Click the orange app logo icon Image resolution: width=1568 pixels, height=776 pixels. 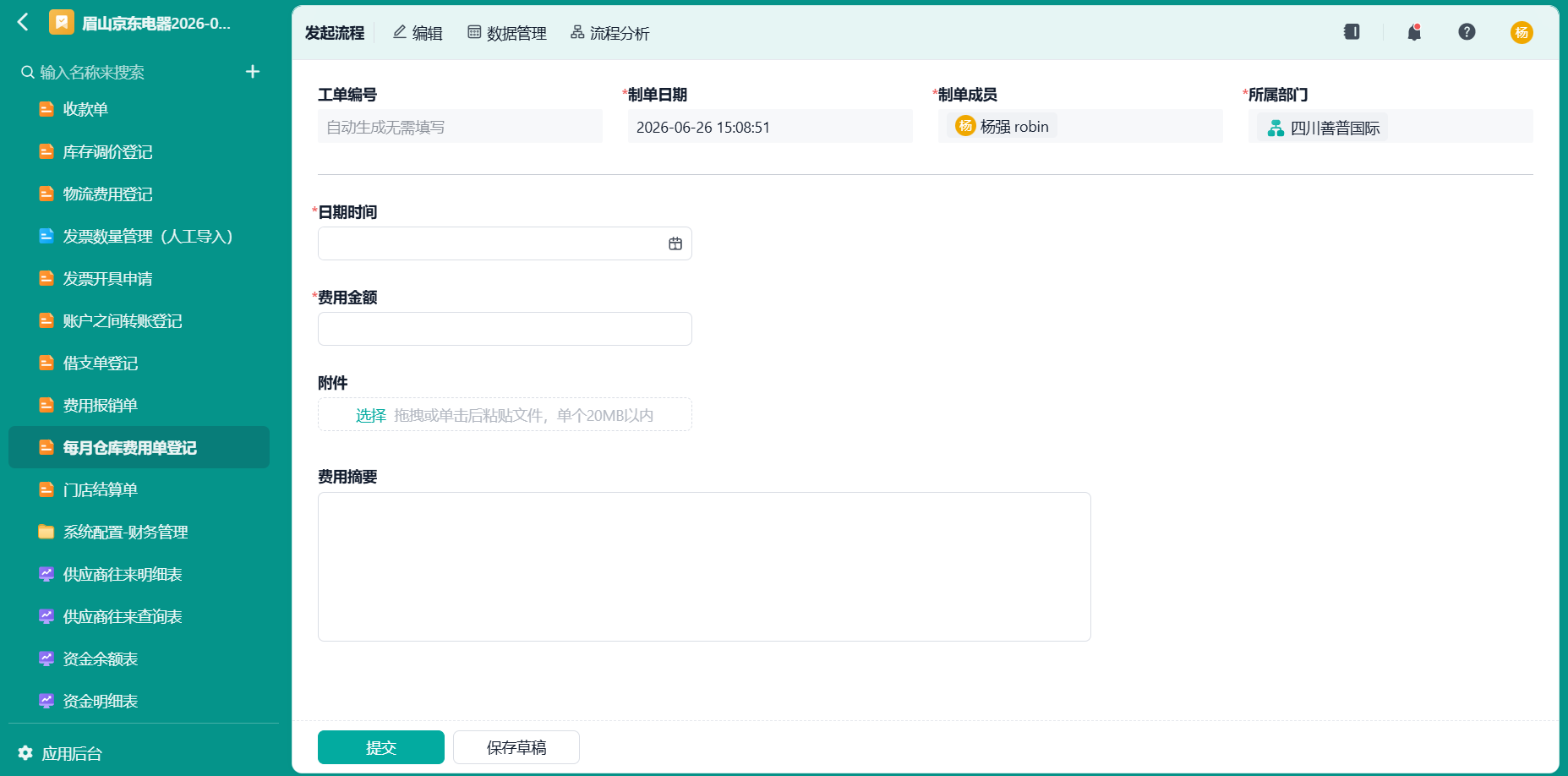click(x=62, y=22)
